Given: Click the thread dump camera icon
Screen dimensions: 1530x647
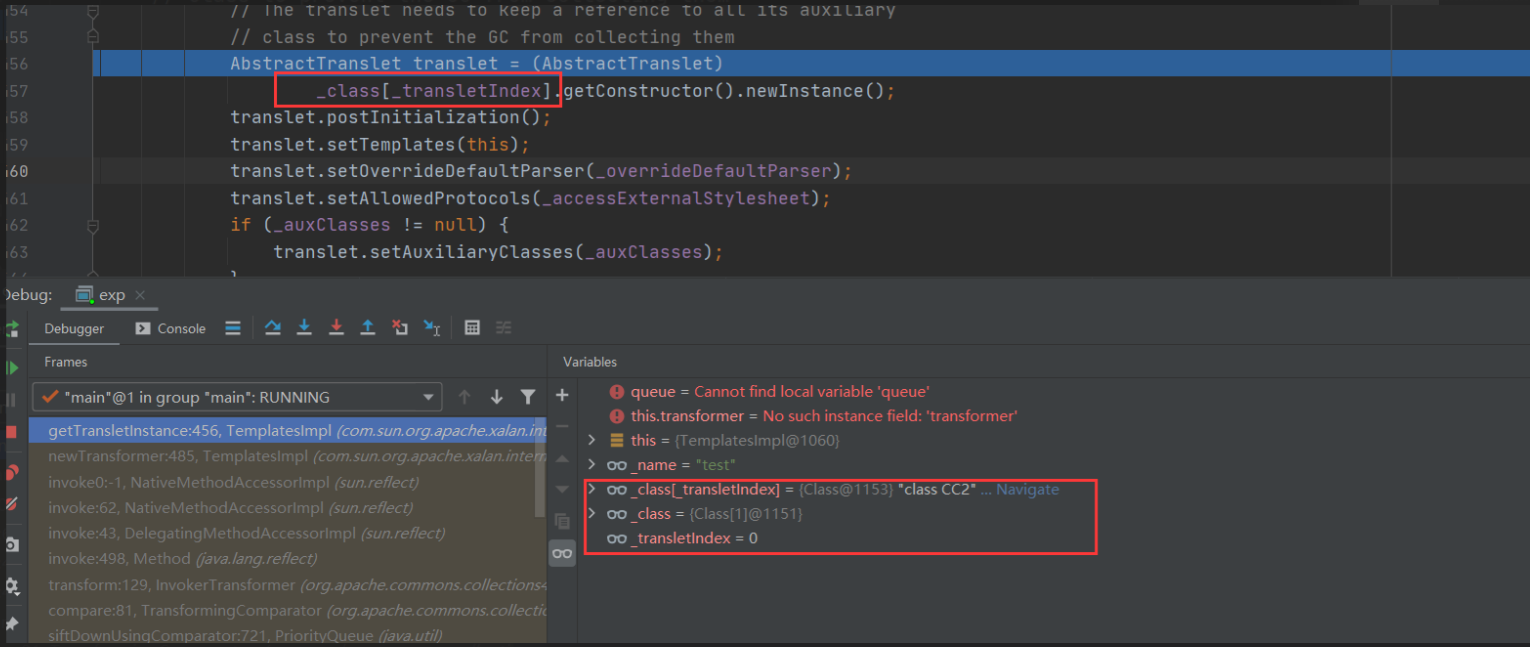Looking at the screenshot, I should pos(12,545).
